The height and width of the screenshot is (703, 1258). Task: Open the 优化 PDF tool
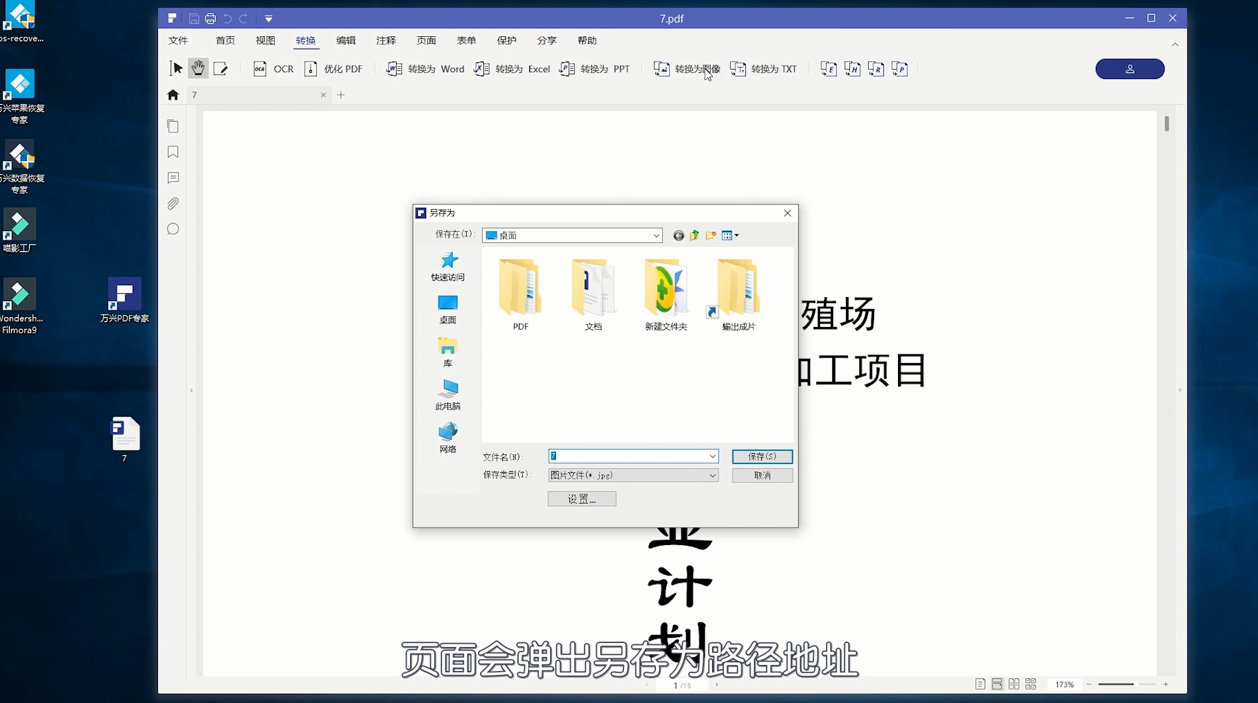(x=333, y=68)
